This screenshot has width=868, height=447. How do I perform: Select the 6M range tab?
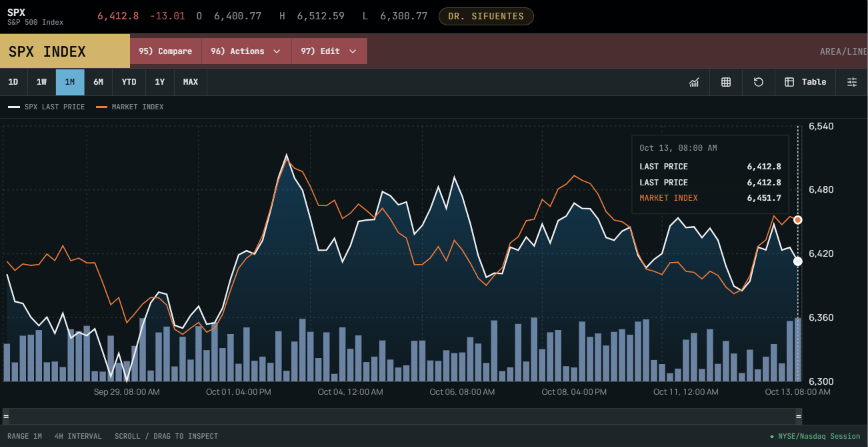coord(98,82)
